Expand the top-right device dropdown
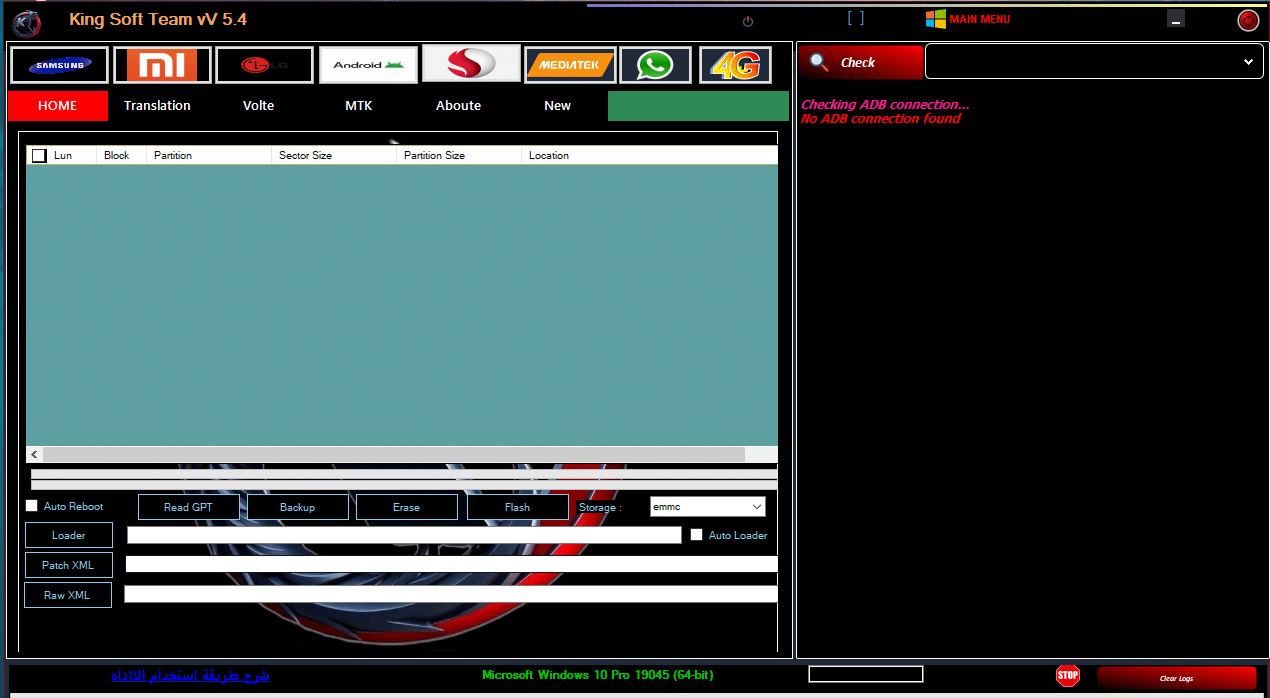This screenshot has width=1270, height=698. pyautogui.click(x=1248, y=60)
